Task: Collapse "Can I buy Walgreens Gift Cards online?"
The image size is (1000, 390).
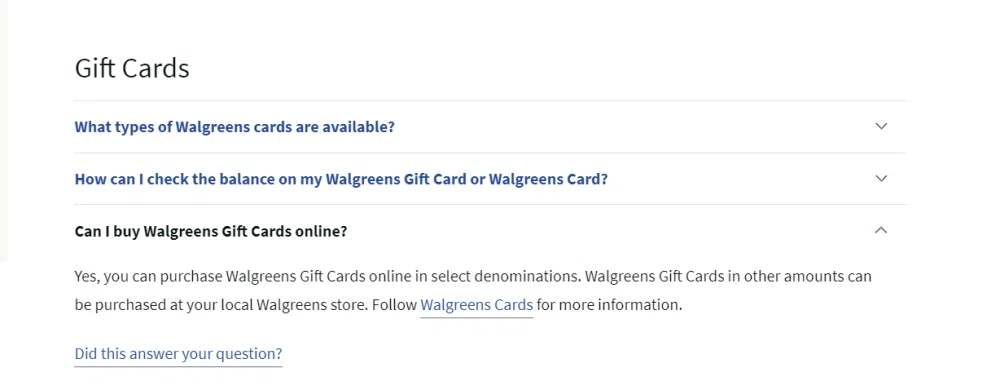Action: pyautogui.click(x=211, y=231)
